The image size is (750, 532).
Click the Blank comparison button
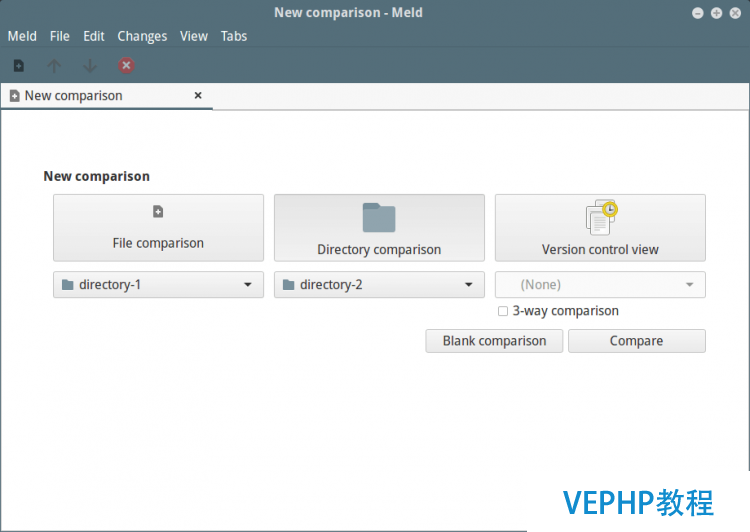pos(494,341)
